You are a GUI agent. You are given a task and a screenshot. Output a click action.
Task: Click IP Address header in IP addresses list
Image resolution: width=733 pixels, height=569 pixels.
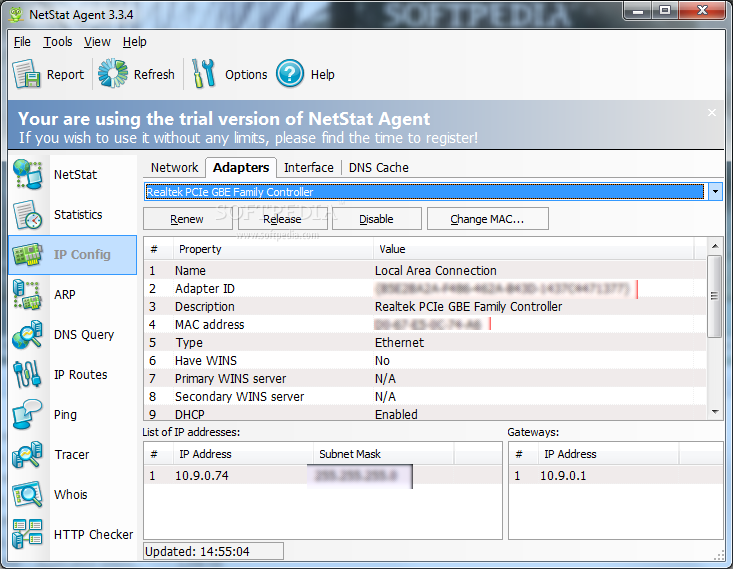pos(242,454)
